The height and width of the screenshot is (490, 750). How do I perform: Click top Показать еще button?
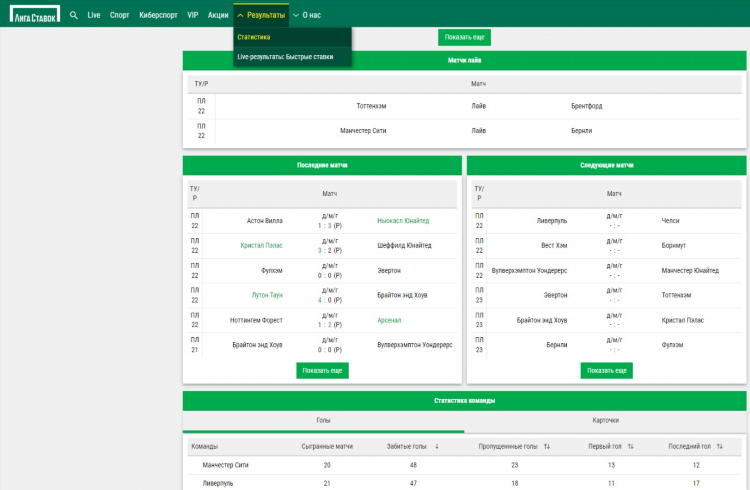click(464, 37)
